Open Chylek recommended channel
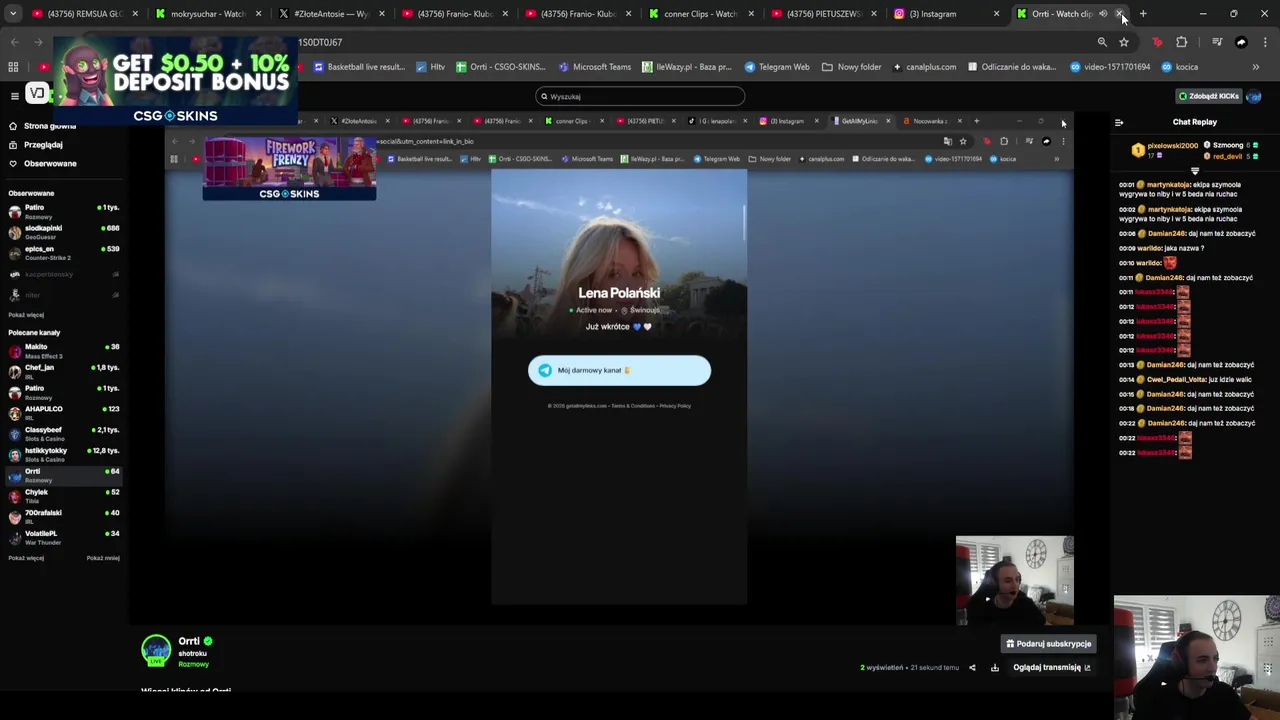1280x720 pixels. pos(63,496)
